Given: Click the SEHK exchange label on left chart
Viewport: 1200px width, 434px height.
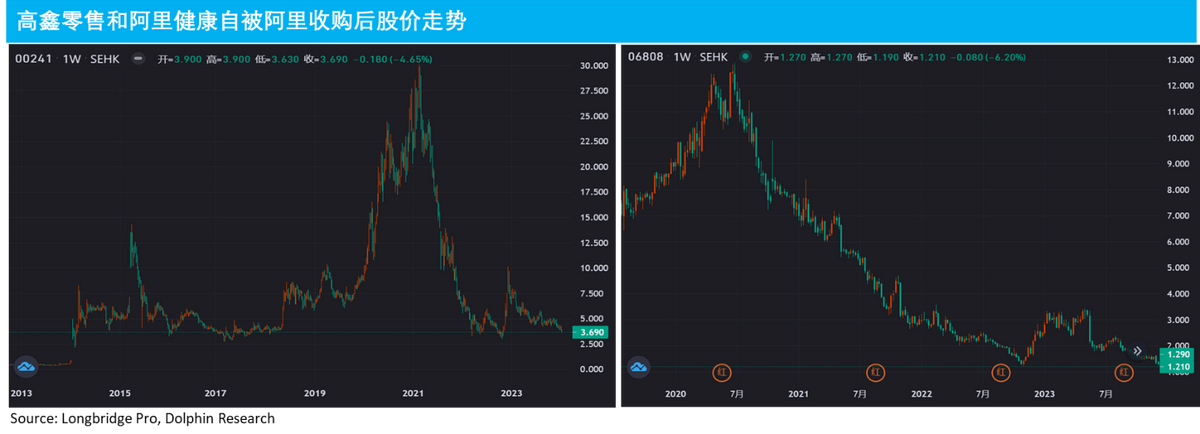Looking at the screenshot, I should click(103, 59).
